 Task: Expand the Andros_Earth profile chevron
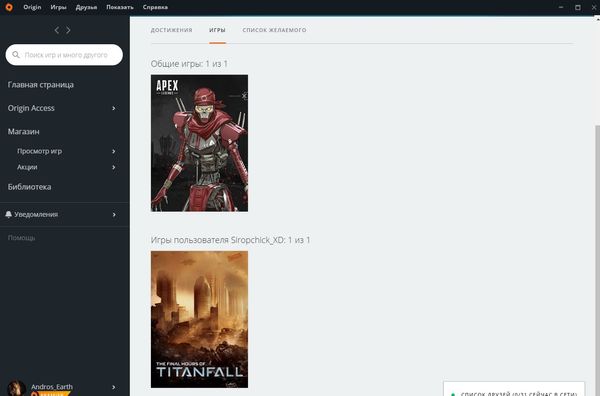114,387
